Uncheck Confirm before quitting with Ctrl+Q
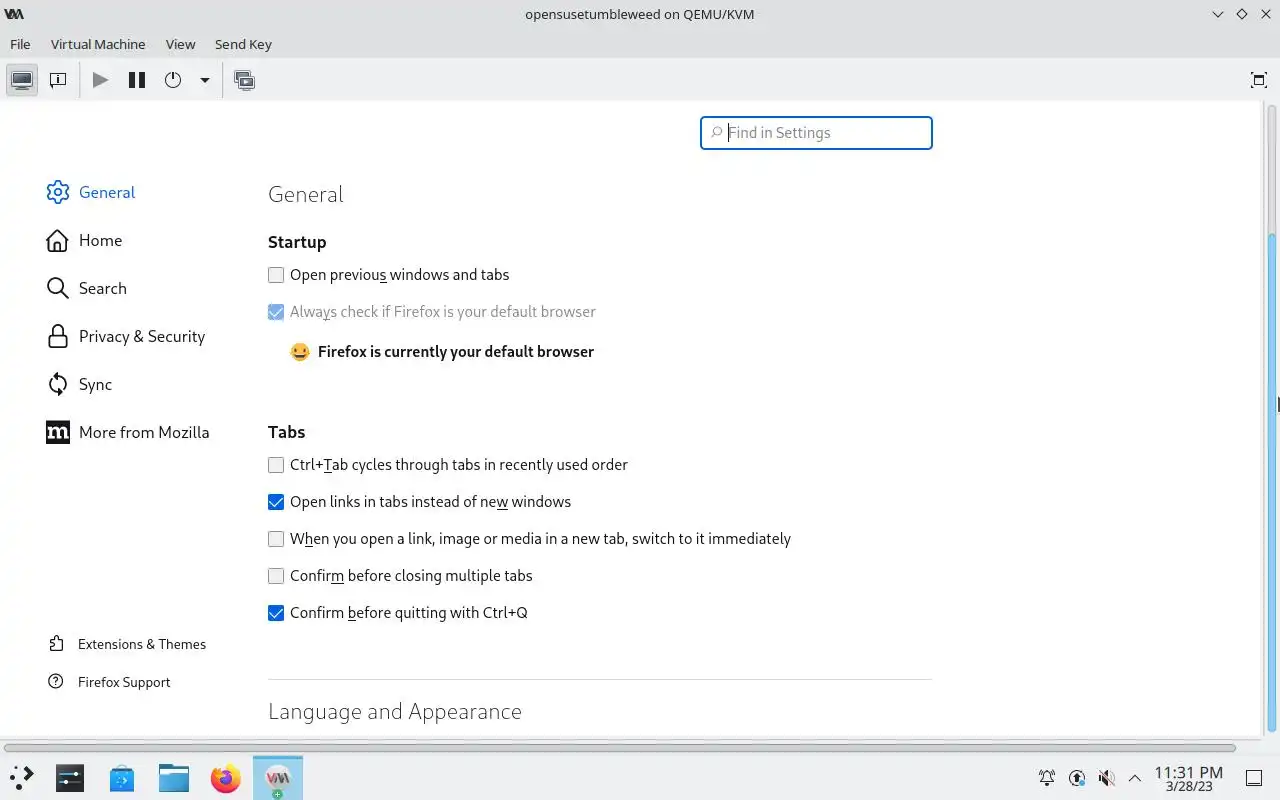The width and height of the screenshot is (1280, 800). (276, 613)
